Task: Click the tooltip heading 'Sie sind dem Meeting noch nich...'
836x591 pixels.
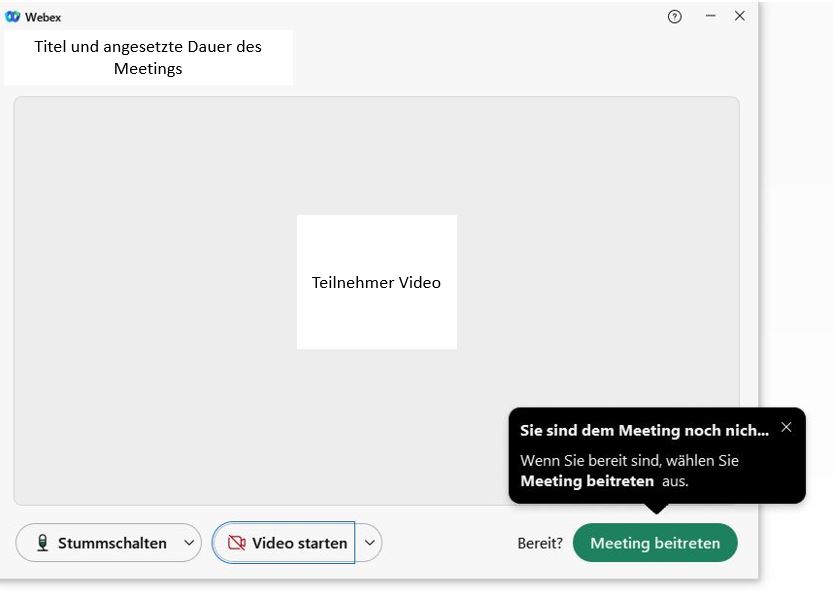Action: (644, 430)
